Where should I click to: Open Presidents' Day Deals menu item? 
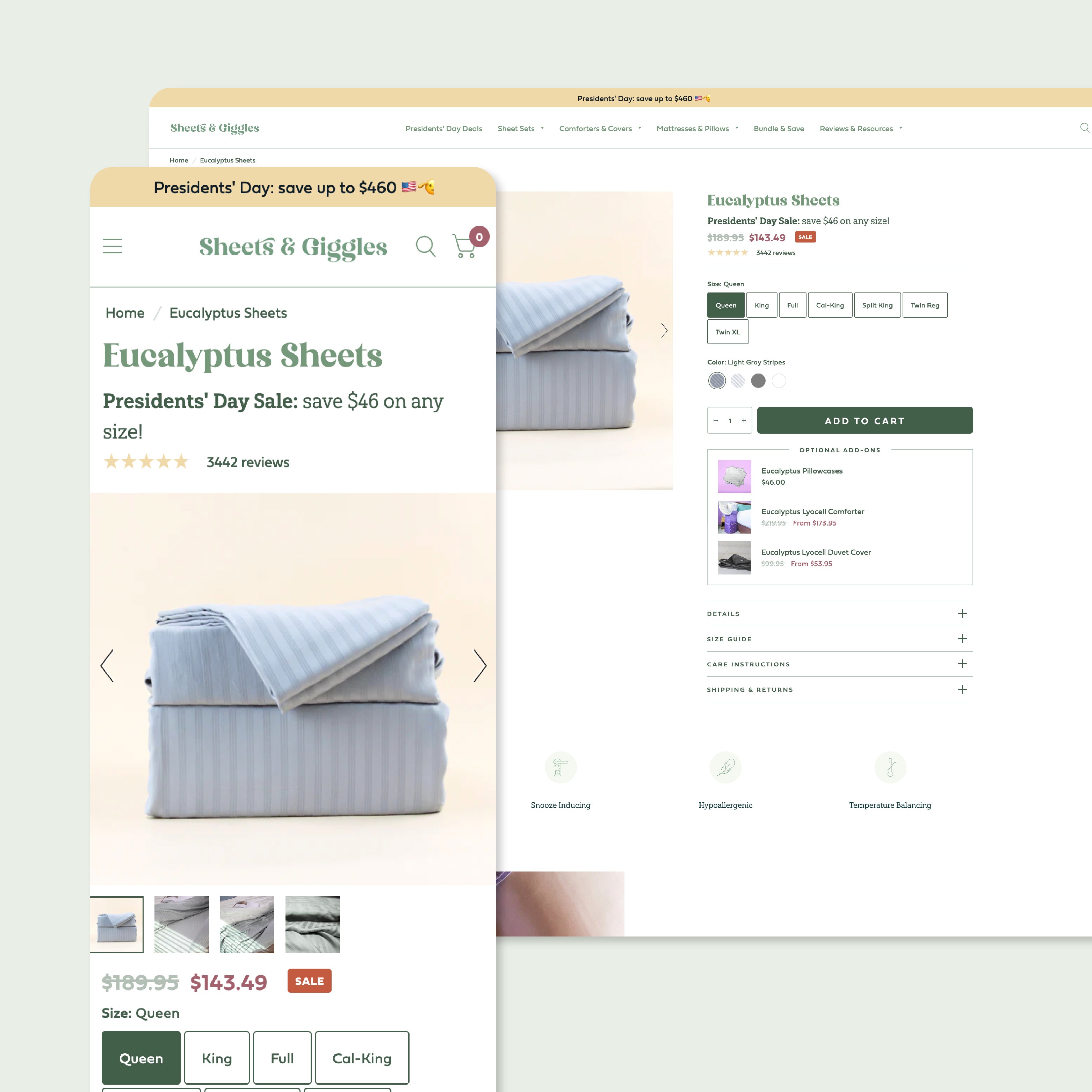(444, 129)
